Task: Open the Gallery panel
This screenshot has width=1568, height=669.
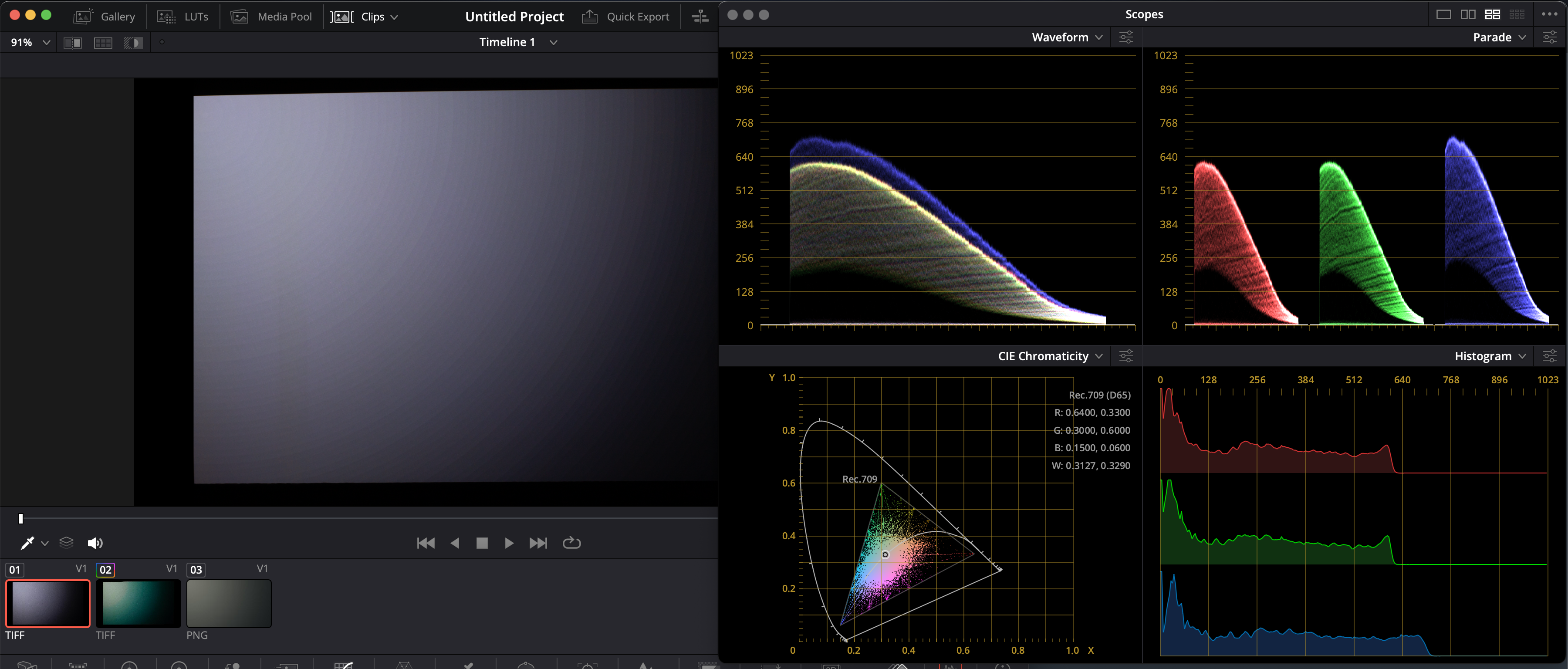Action: 104,17
